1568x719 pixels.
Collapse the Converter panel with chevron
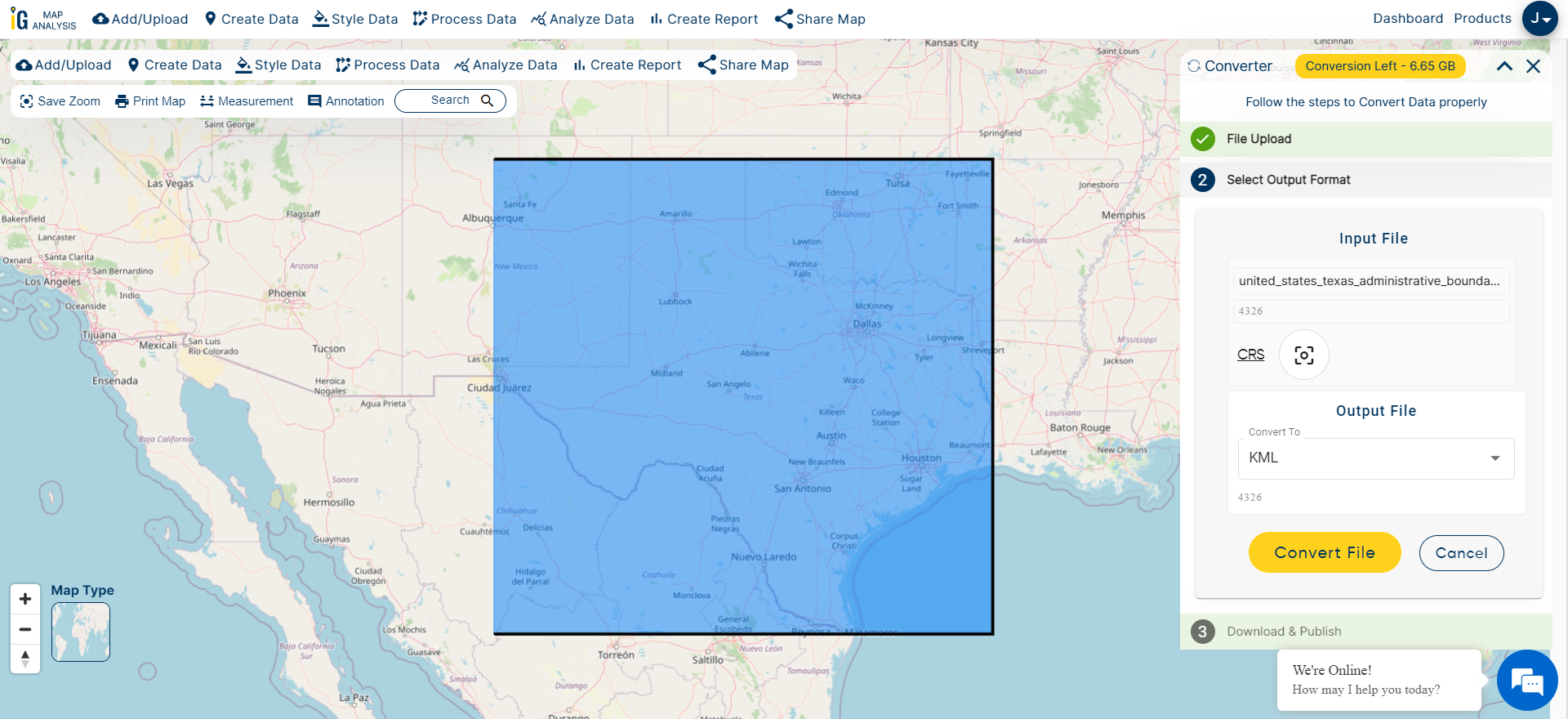click(1504, 66)
